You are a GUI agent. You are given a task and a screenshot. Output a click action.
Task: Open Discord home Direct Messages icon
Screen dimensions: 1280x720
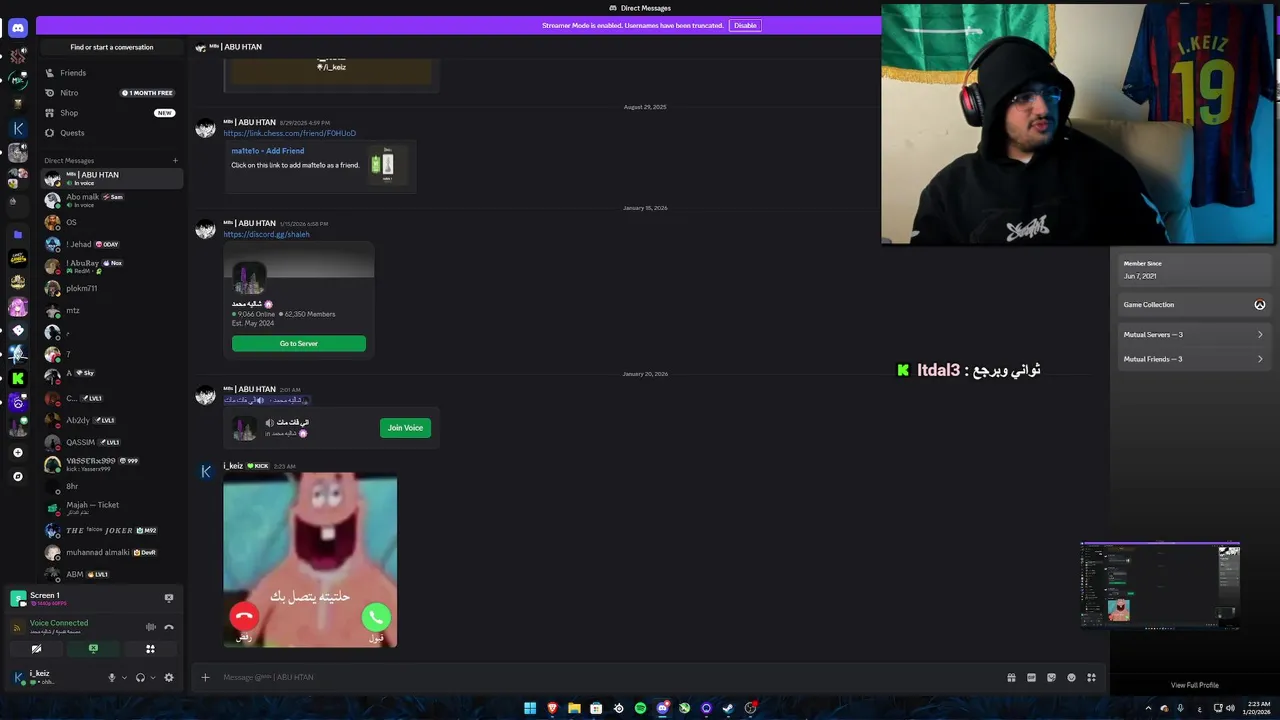pyautogui.click(x=17, y=28)
